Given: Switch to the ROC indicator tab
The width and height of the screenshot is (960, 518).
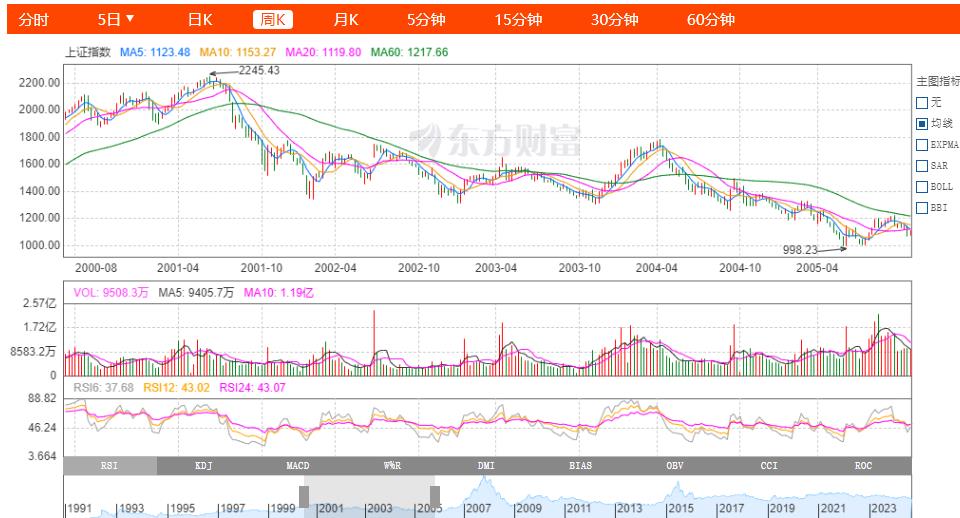Looking at the screenshot, I should (x=864, y=466).
